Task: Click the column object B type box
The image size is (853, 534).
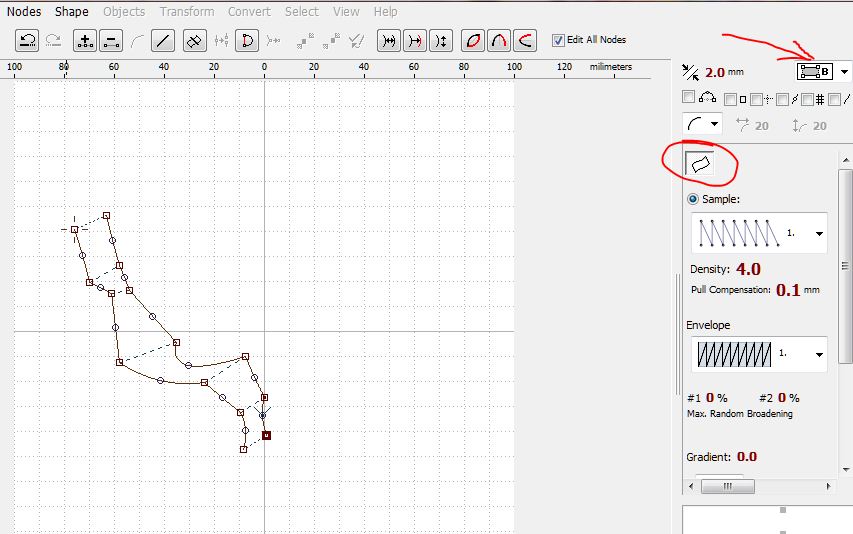Action: [x=815, y=71]
